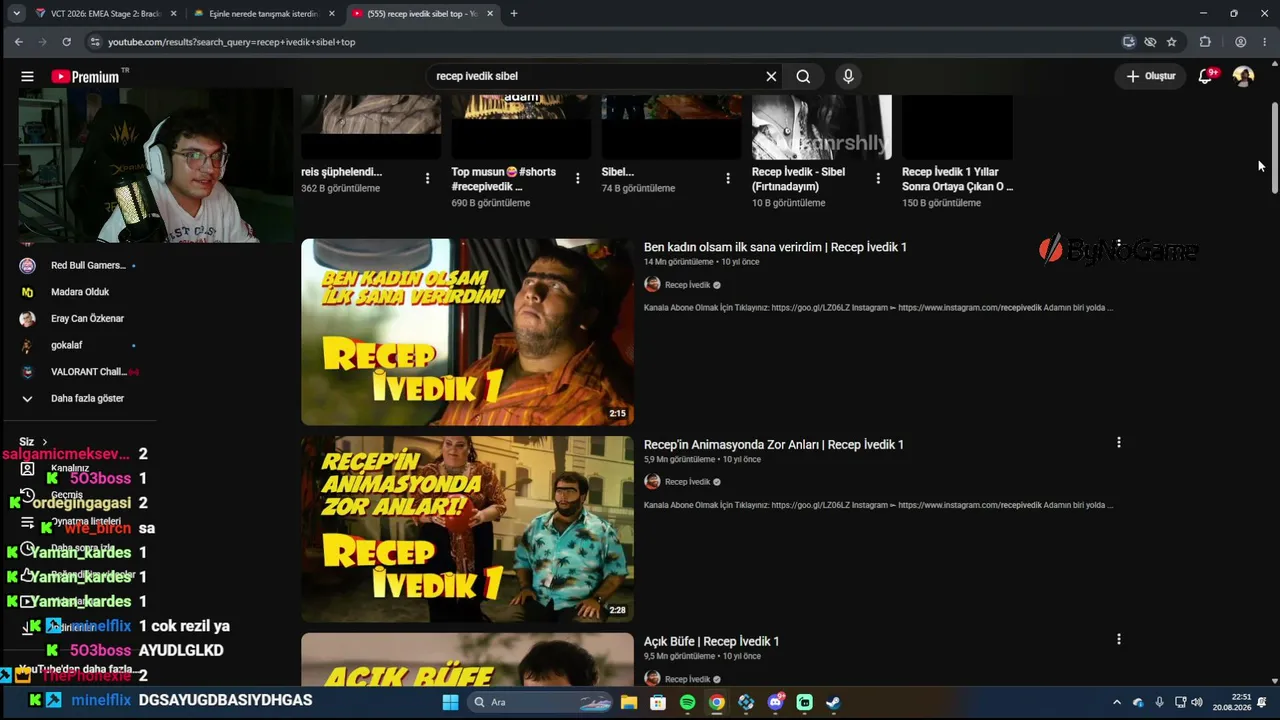Open more options for Sibel... short
The image size is (1280, 720).
click(728, 178)
